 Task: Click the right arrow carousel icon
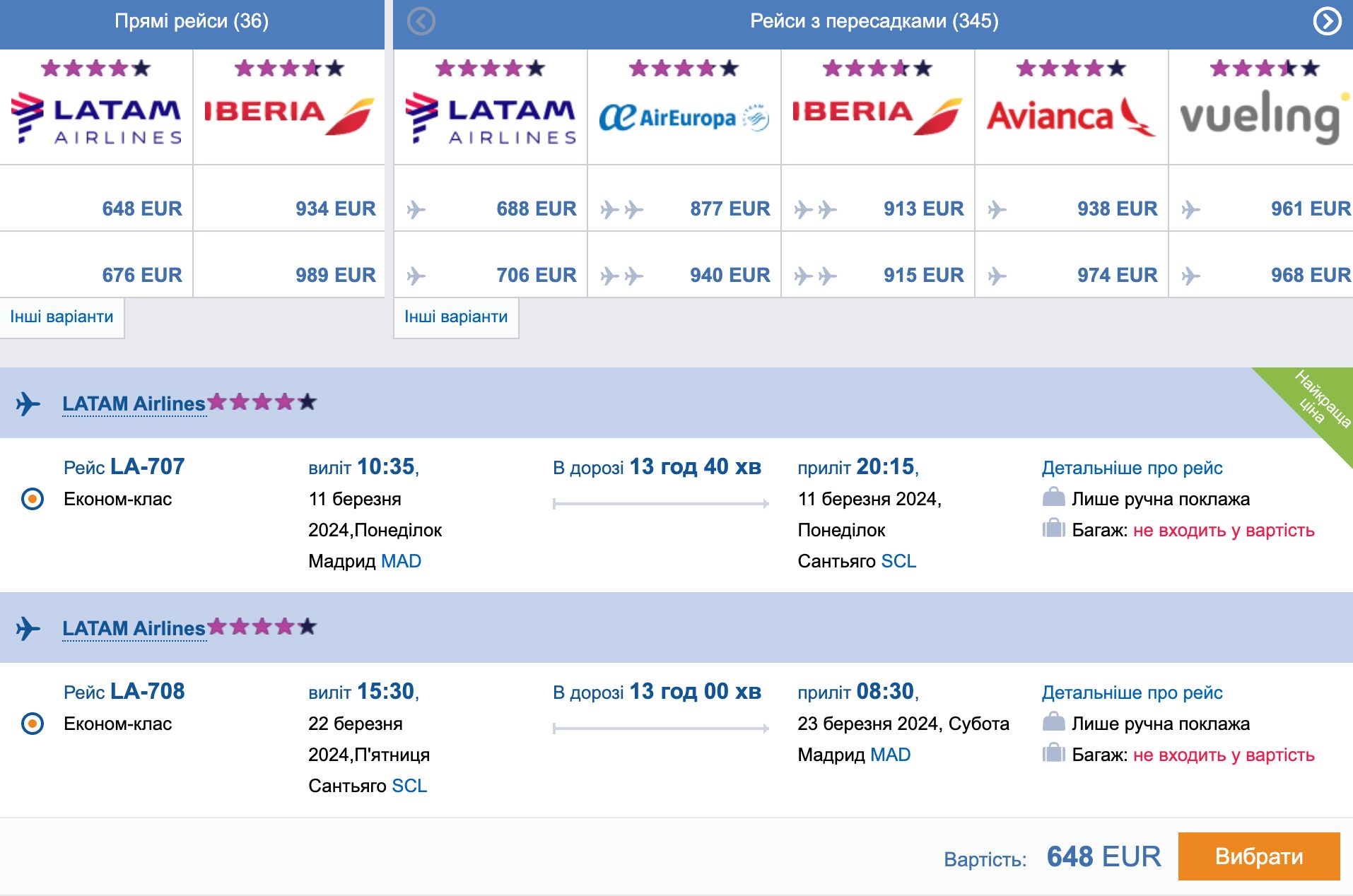tap(1327, 21)
